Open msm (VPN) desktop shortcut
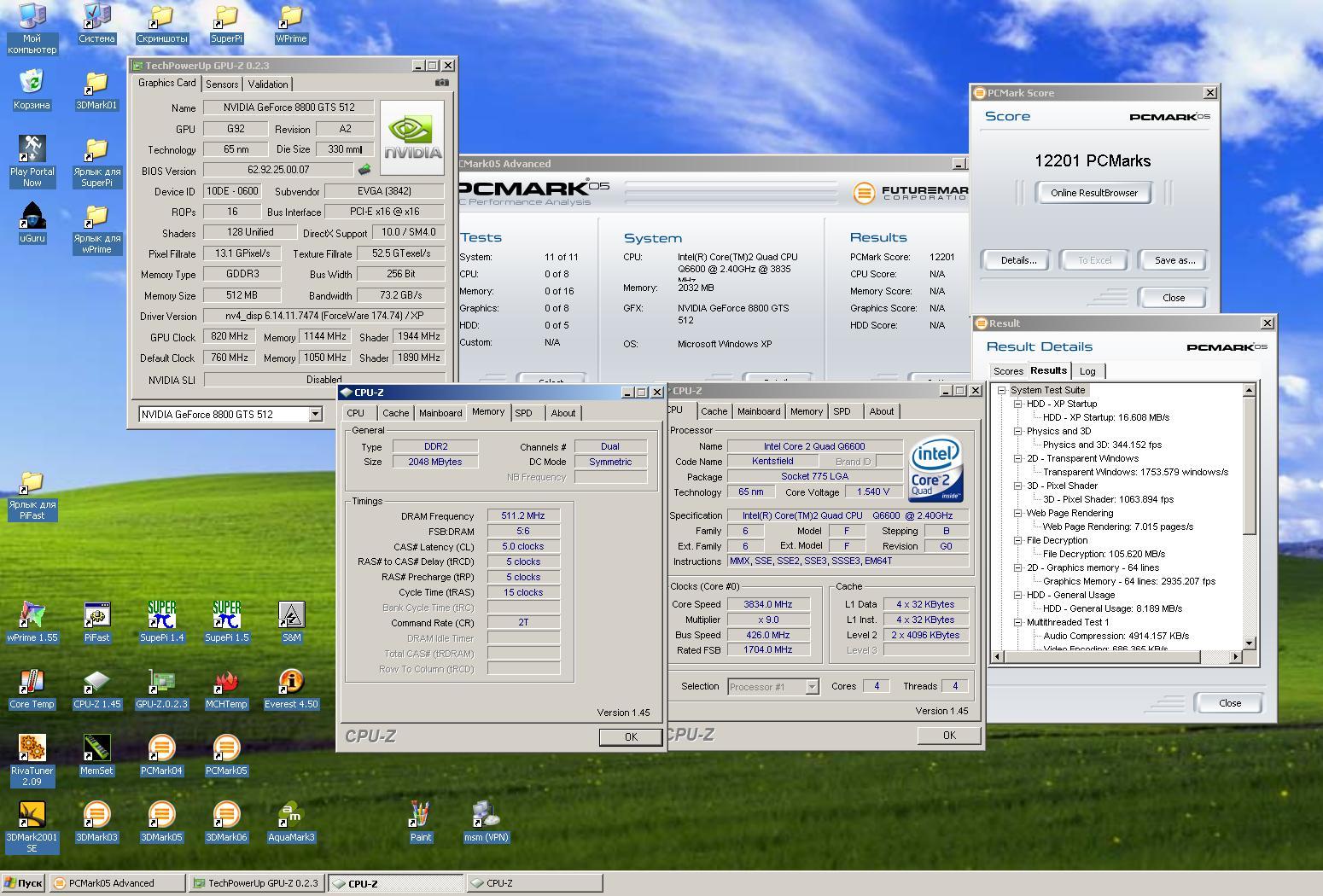1323x896 pixels. 486,822
